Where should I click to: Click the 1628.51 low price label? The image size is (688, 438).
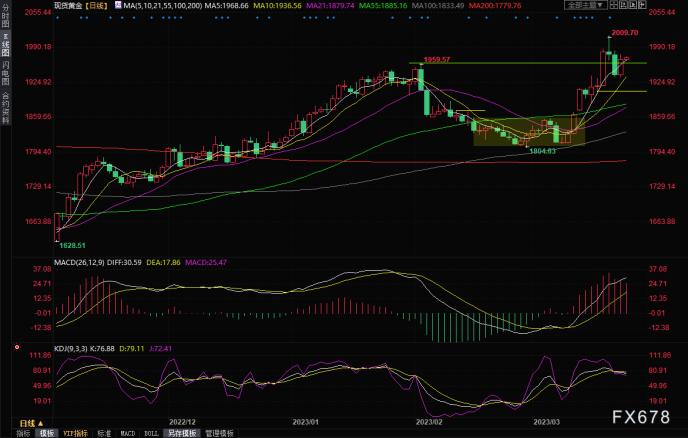72,245
